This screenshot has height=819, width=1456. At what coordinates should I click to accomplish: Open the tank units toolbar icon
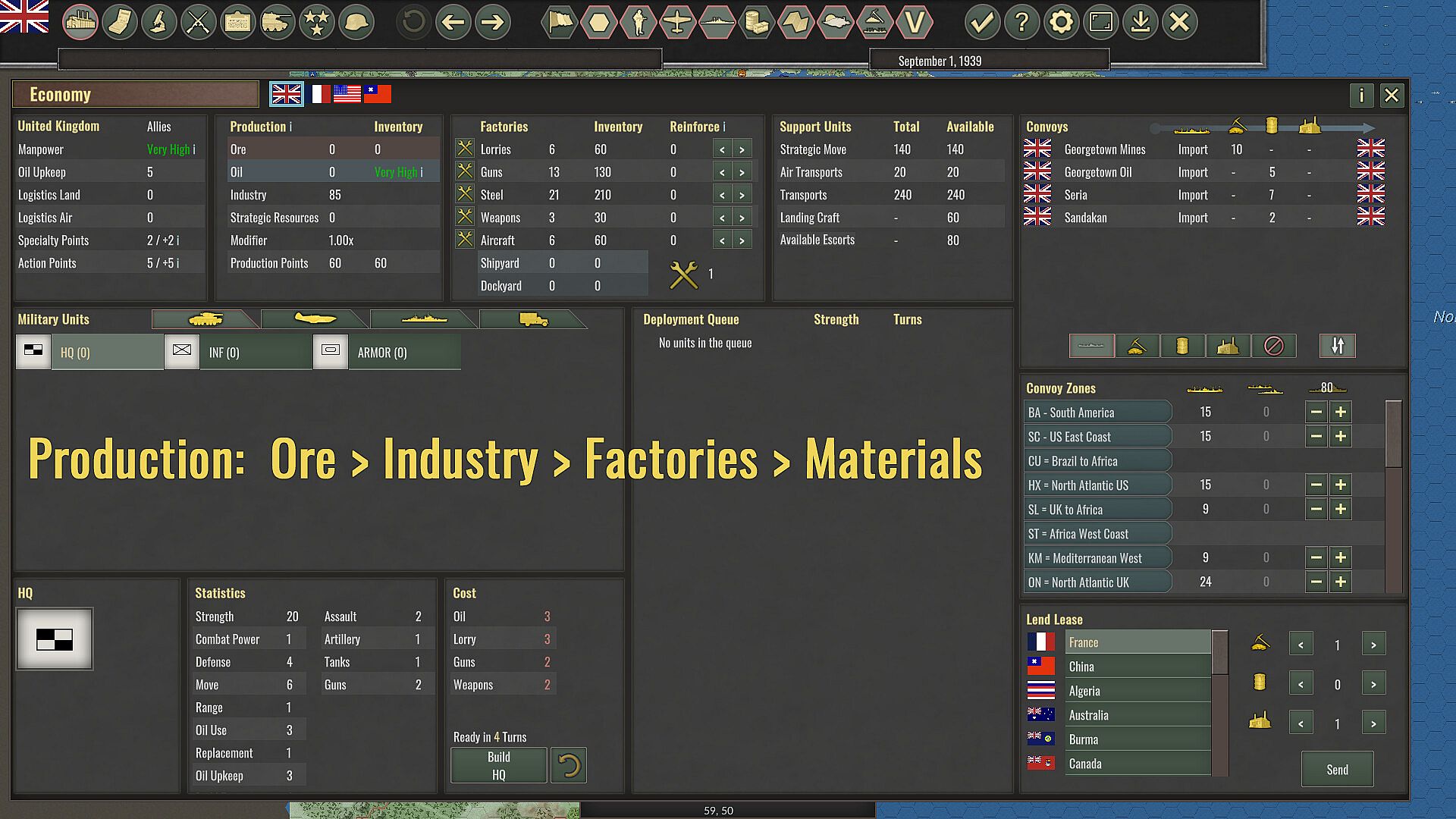(x=278, y=22)
